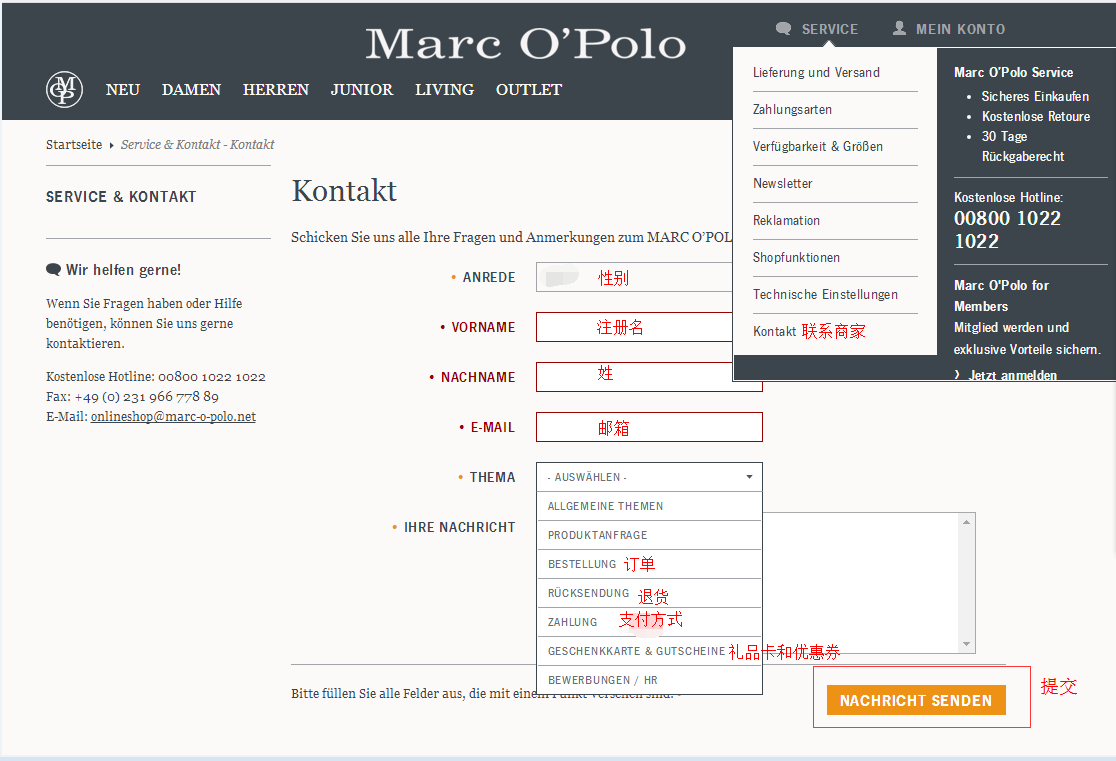Open Lieferung und Versand service entry
Image resolution: width=1116 pixels, height=761 pixels.
pyautogui.click(x=816, y=73)
